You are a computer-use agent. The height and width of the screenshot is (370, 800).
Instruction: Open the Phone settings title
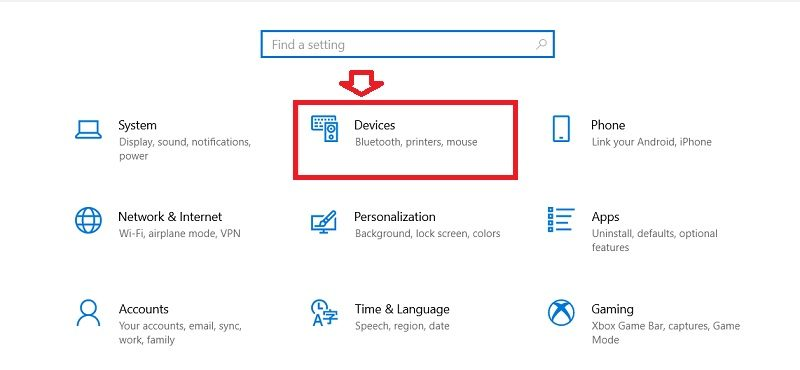tap(608, 125)
